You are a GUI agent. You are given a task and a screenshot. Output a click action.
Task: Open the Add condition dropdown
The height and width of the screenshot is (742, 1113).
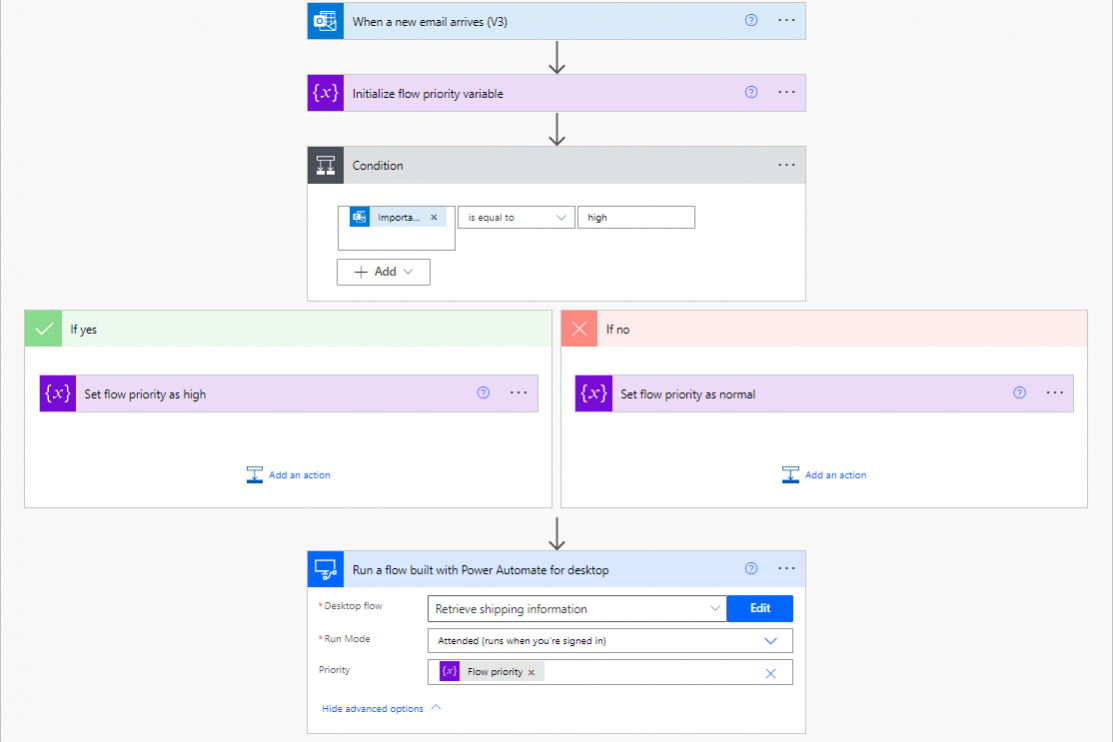[383, 272]
